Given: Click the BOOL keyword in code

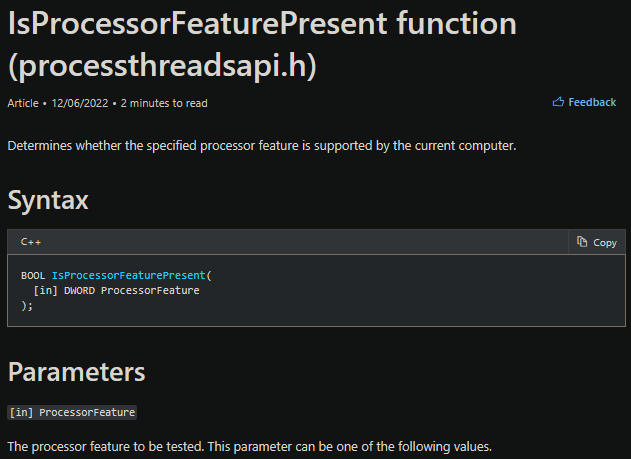Looking at the screenshot, I should click(x=33, y=275).
